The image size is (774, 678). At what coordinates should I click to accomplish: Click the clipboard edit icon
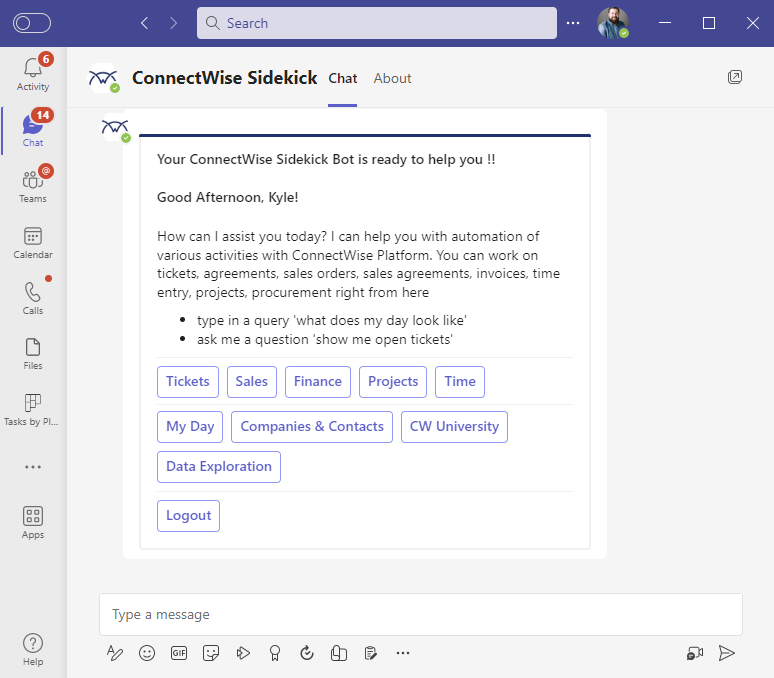371,653
